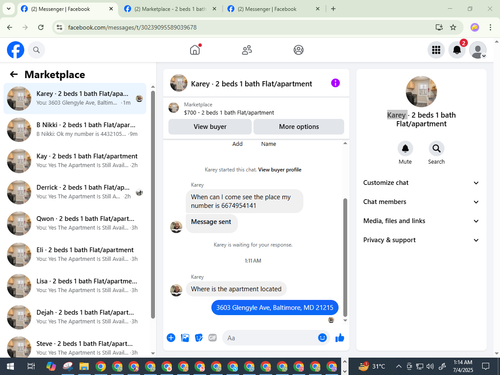Viewport: 500px width, 375px height.
Task: Open the Derrick conversation
Action: pos(75,192)
